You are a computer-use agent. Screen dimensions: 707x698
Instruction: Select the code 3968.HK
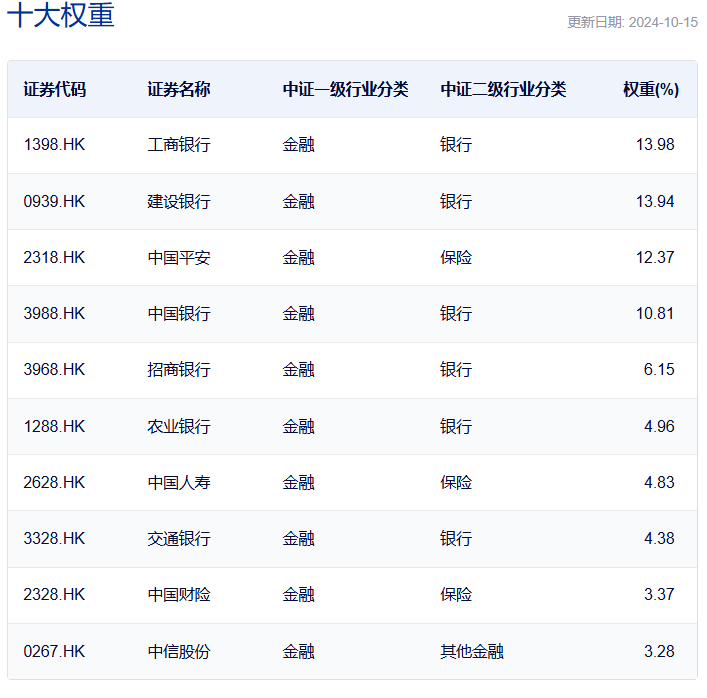54,369
